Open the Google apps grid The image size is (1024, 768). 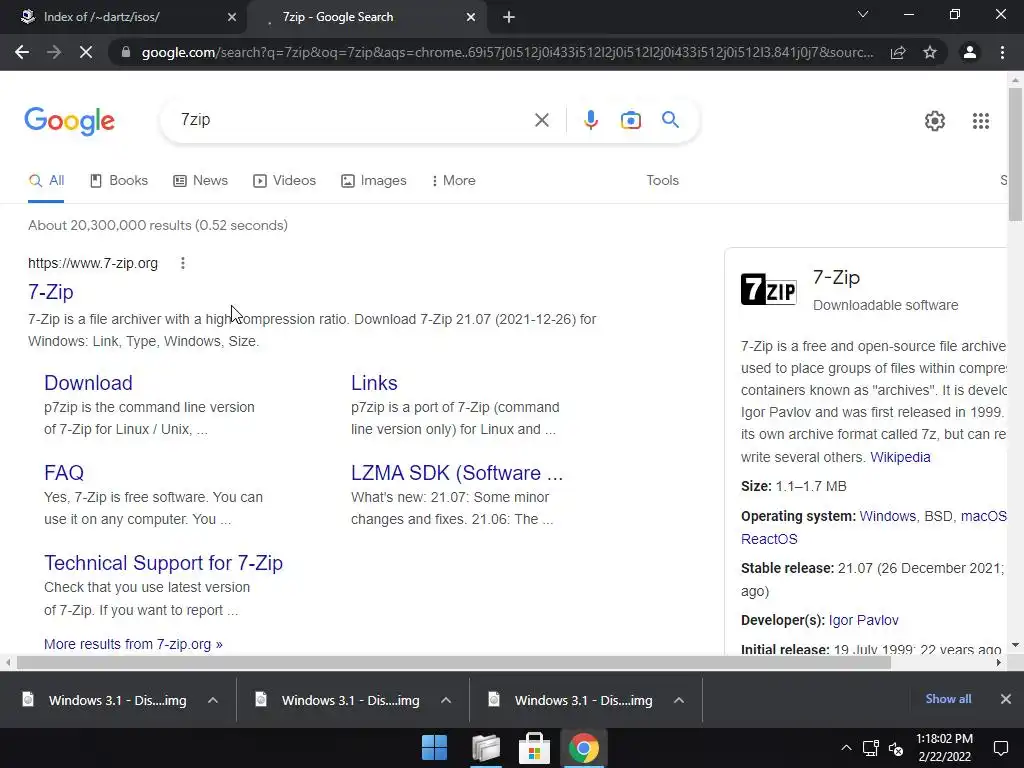point(980,121)
